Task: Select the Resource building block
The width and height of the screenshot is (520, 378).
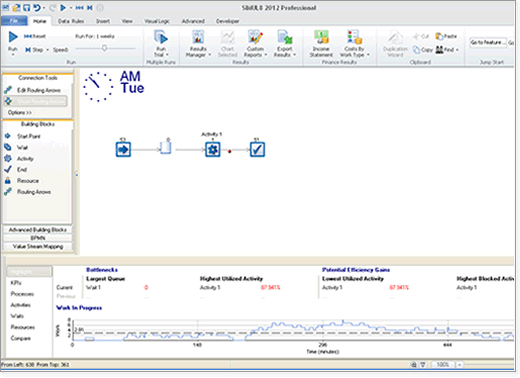Action: click(22, 181)
